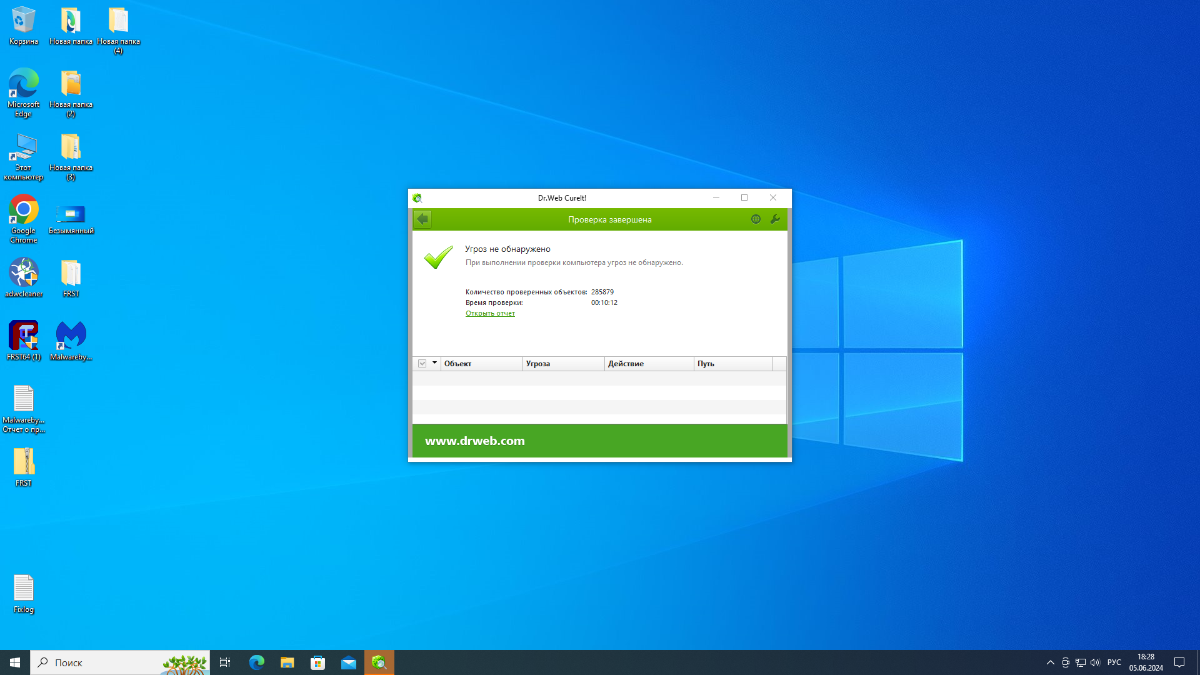Screen dimensions: 1200x675
Task: Open Dr.Web settings wrench icon
Action: pyautogui.click(x=774, y=219)
